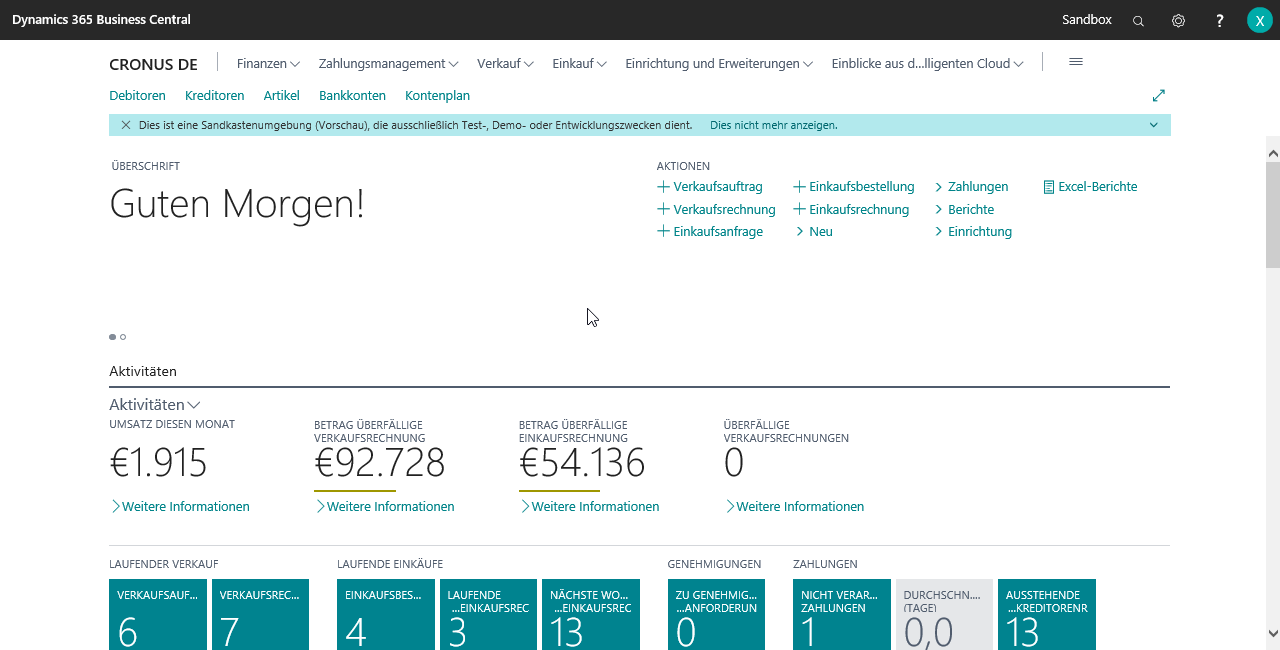This screenshot has width=1280, height=650.
Task: Collapse the Aktivitäten chevron dropdown
Action: tap(194, 405)
